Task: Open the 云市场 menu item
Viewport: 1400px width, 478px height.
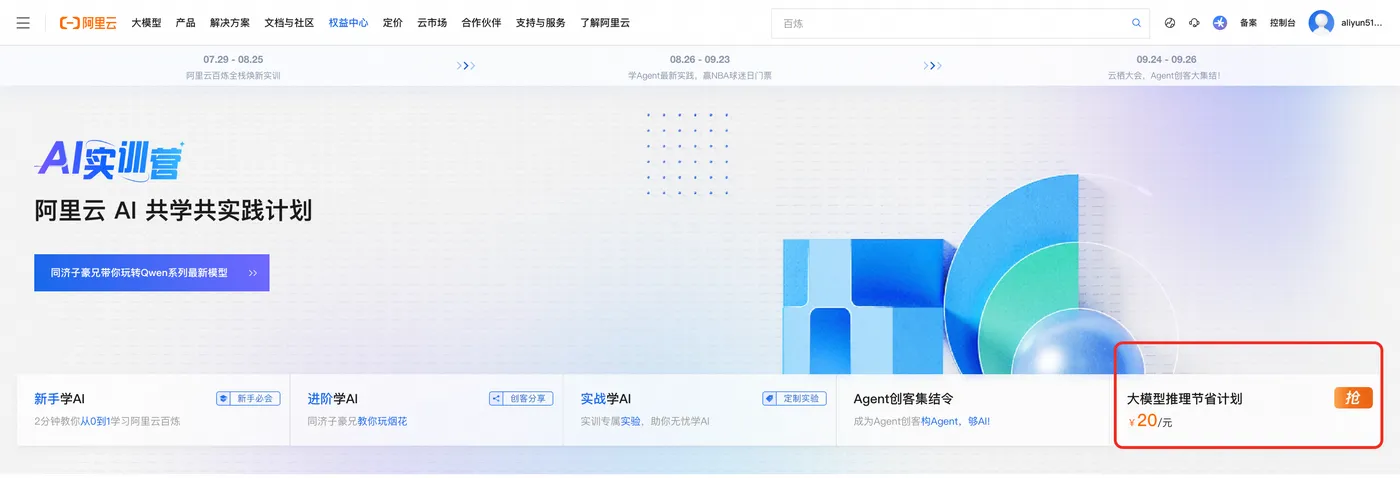Action: coord(432,22)
